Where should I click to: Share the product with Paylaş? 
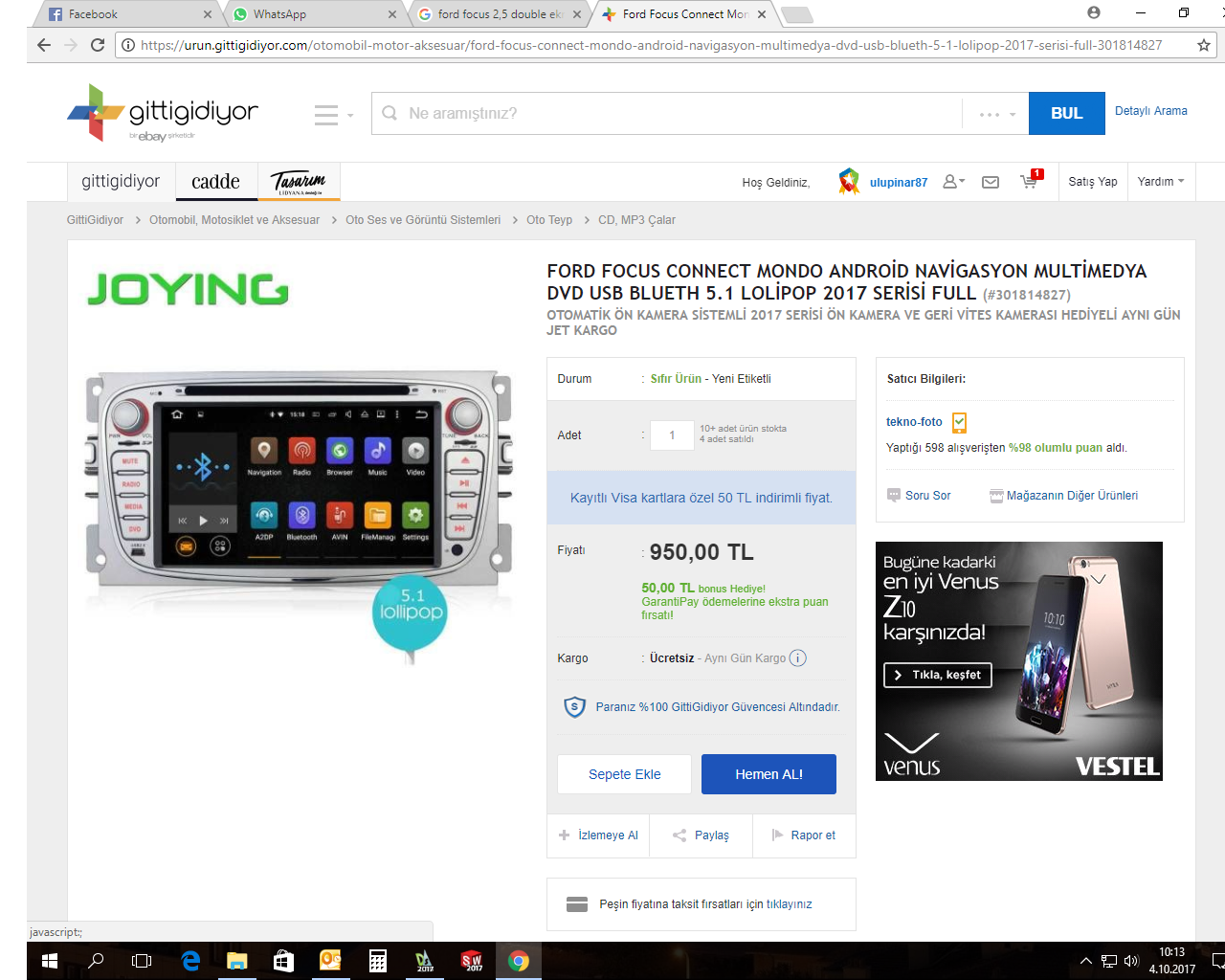pyautogui.click(x=701, y=835)
